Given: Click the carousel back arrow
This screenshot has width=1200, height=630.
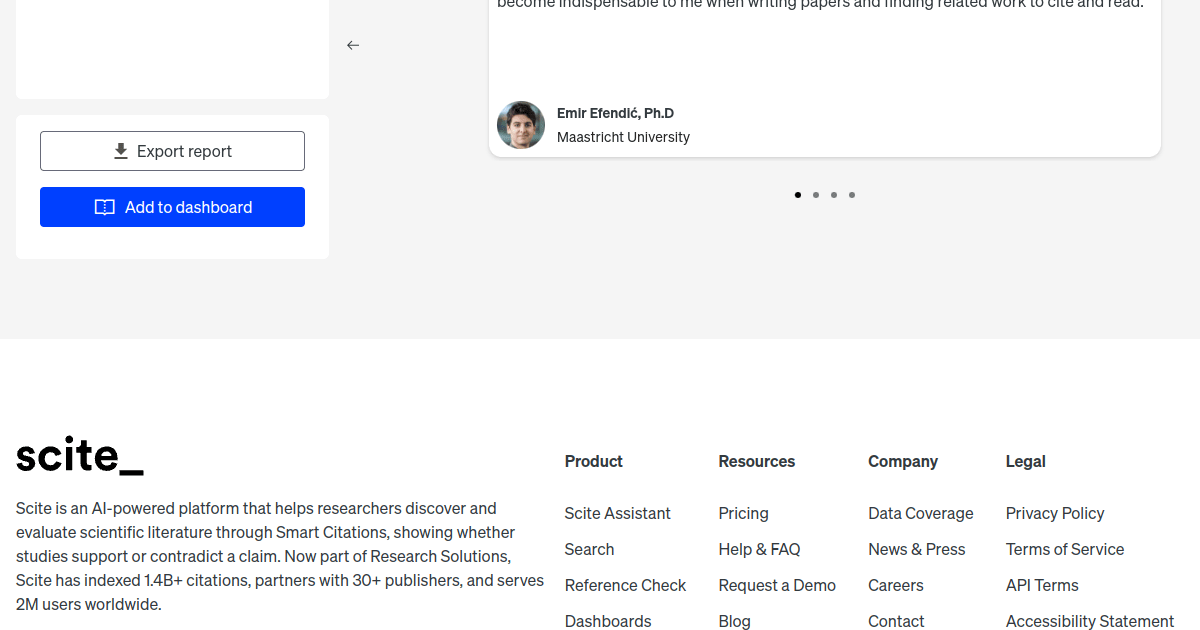Looking at the screenshot, I should coord(352,45).
